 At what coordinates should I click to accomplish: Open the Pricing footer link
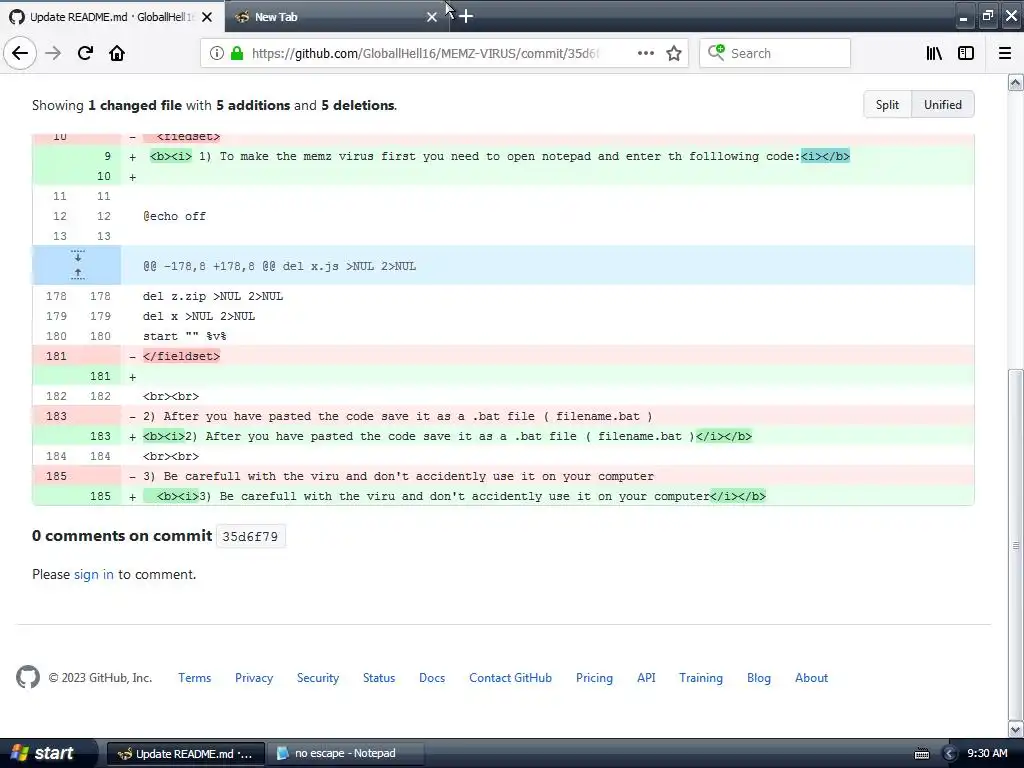pyautogui.click(x=594, y=678)
